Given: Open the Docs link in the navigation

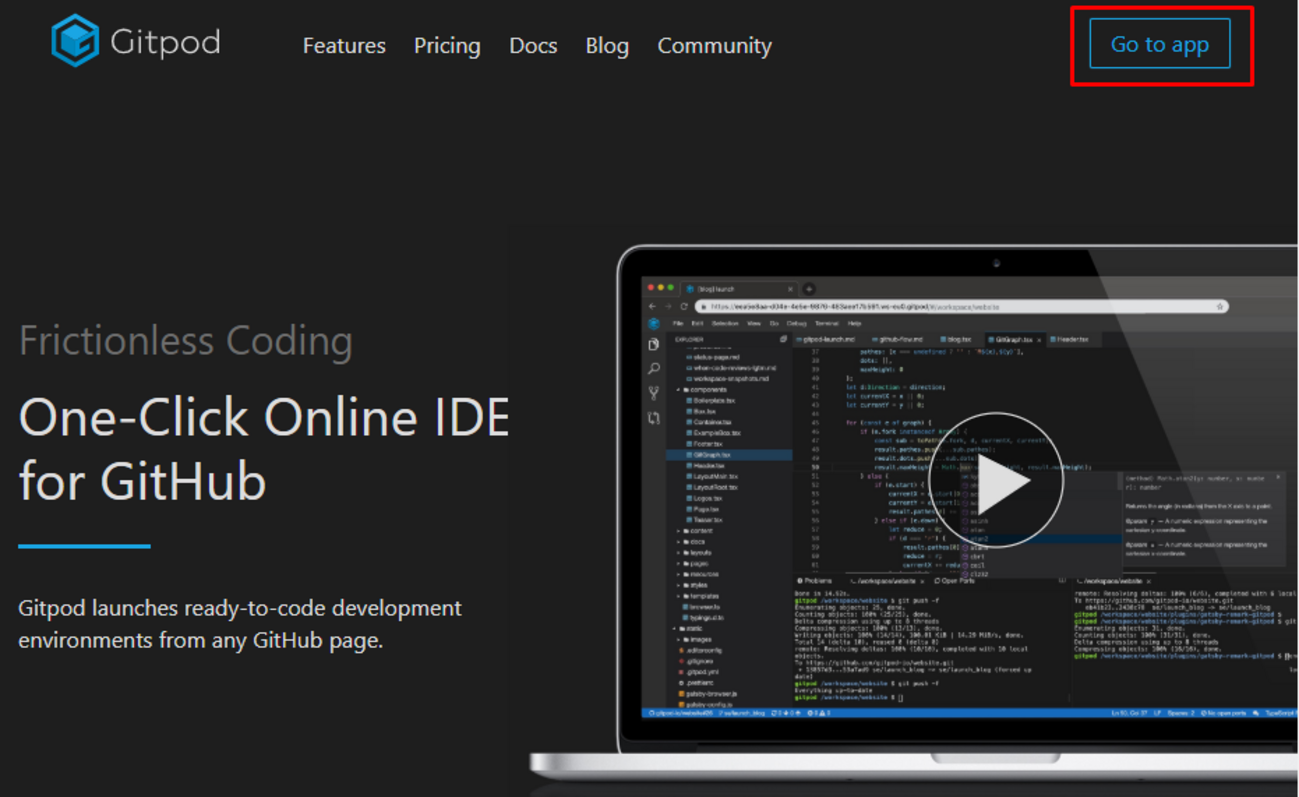Looking at the screenshot, I should [533, 46].
